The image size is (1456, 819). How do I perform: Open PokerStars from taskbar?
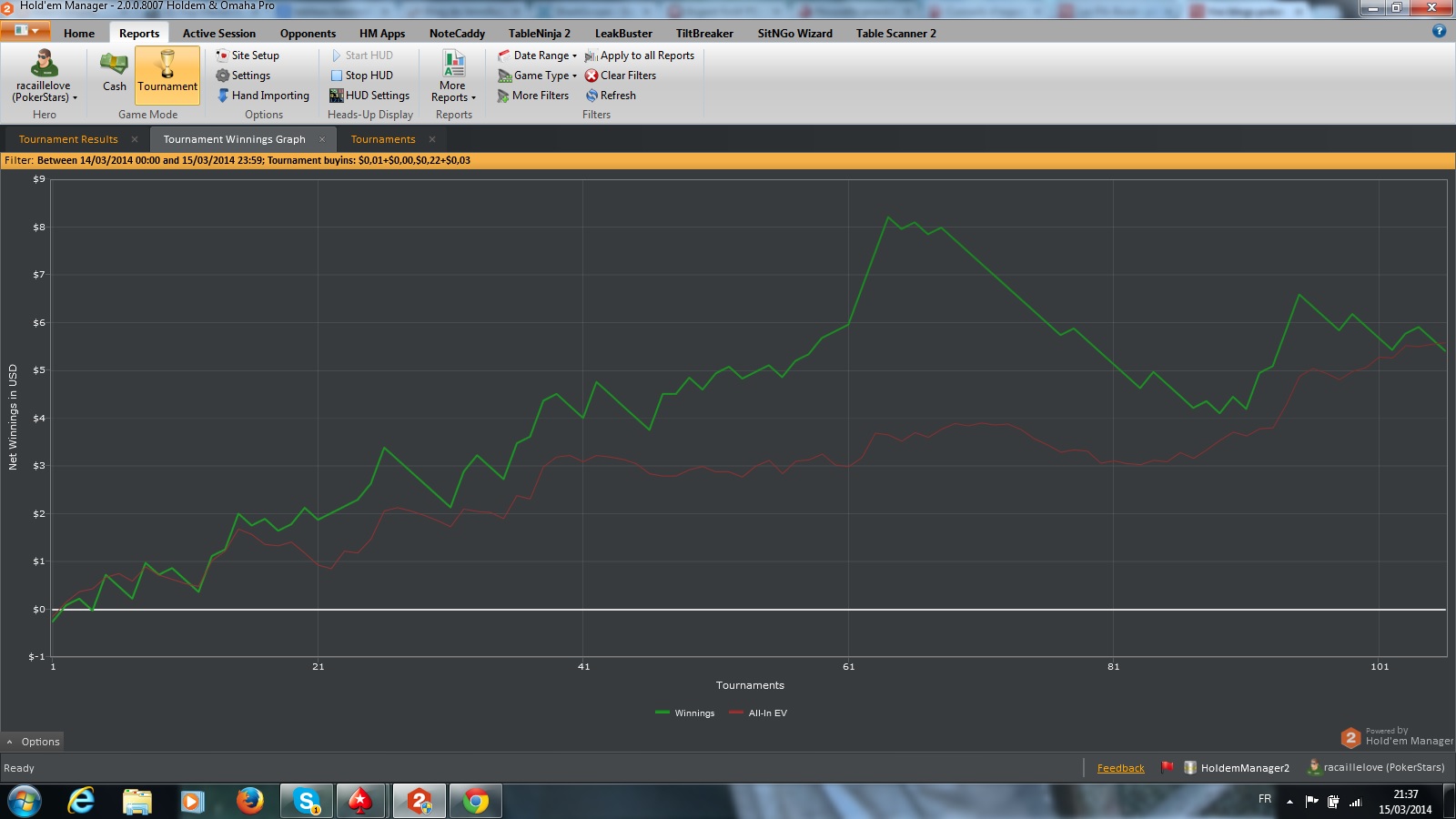coord(361,802)
